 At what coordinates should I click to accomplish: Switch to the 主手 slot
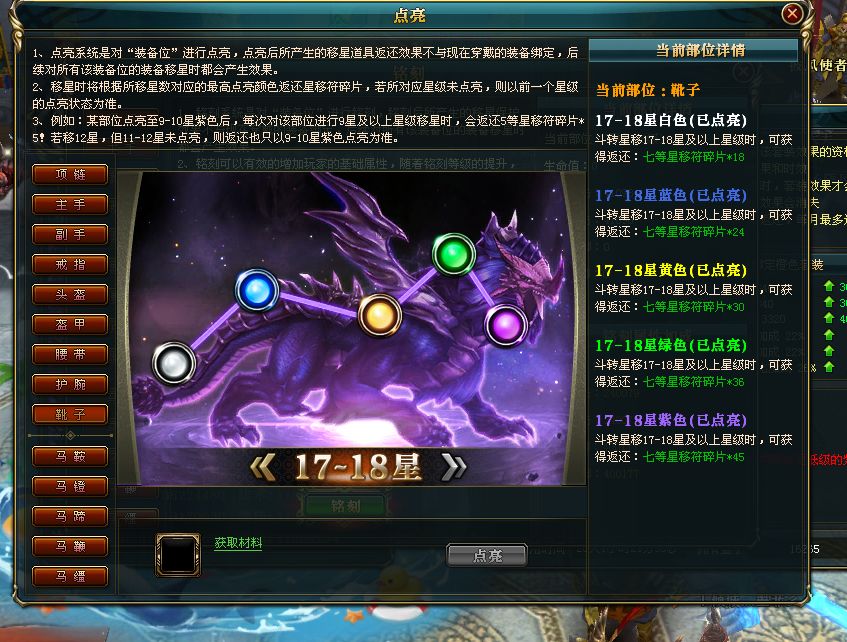pyautogui.click(x=70, y=205)
